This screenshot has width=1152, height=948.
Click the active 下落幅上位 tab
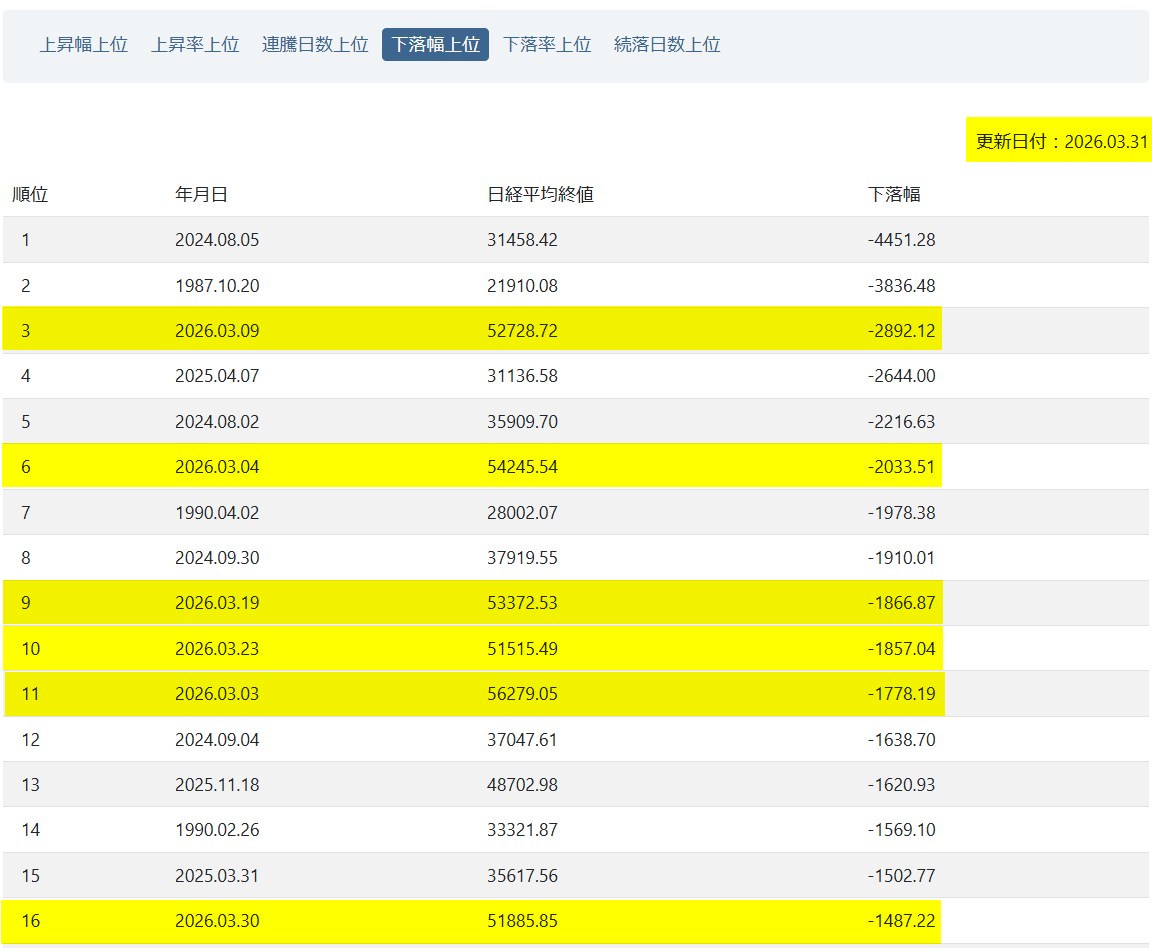[435, 45]
